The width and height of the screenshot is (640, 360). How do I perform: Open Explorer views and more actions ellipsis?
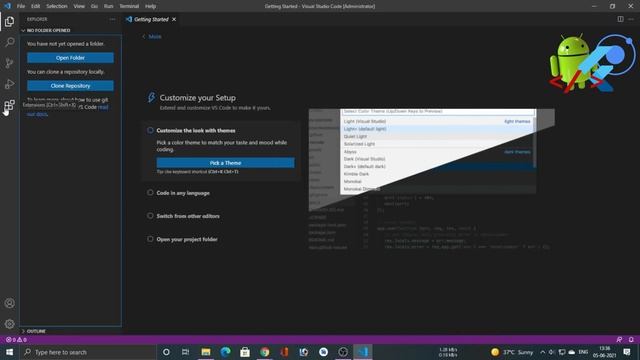pyautogui.click(x=112, y=19)
